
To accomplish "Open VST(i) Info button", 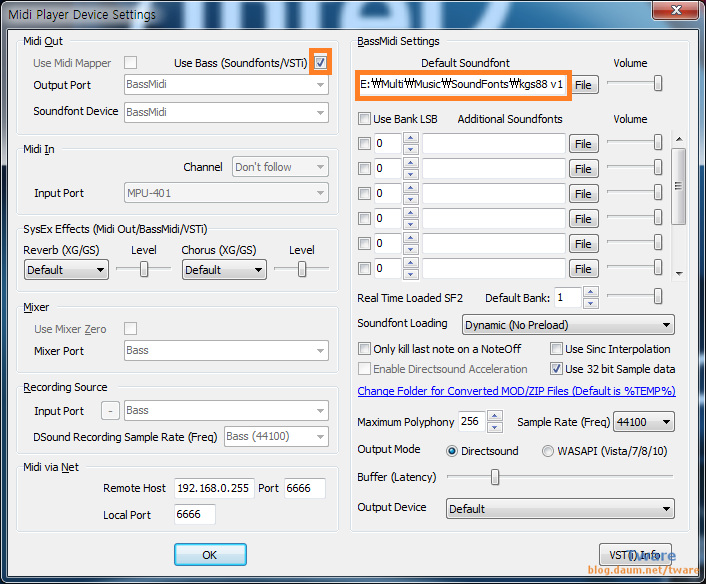I will point(635,555).
